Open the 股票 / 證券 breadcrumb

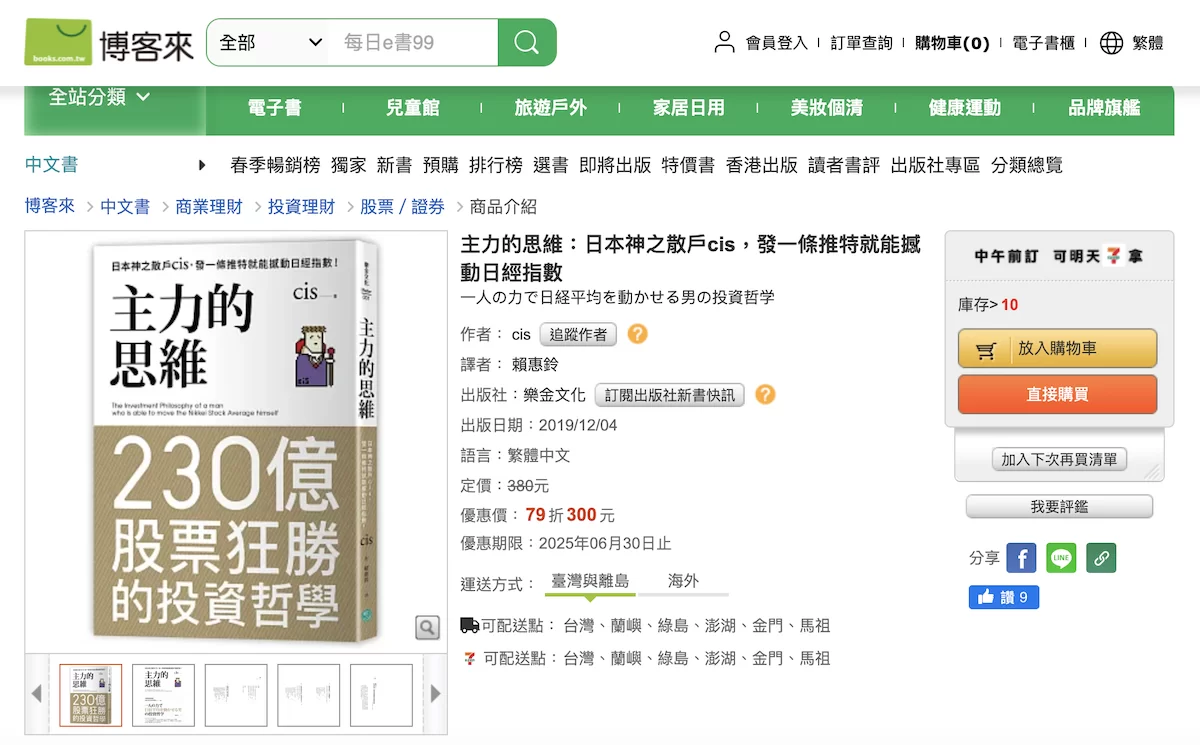pos(402,207)
